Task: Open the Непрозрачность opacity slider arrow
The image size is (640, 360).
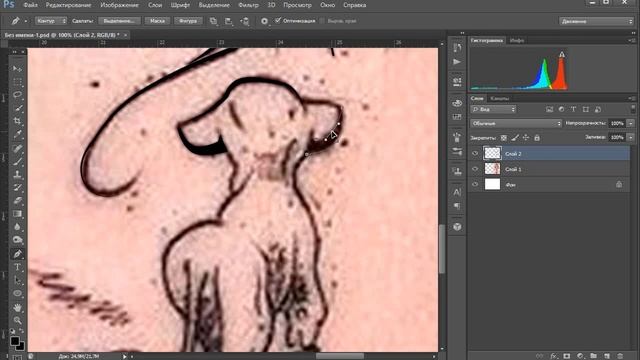Action: tap(631, 123)
